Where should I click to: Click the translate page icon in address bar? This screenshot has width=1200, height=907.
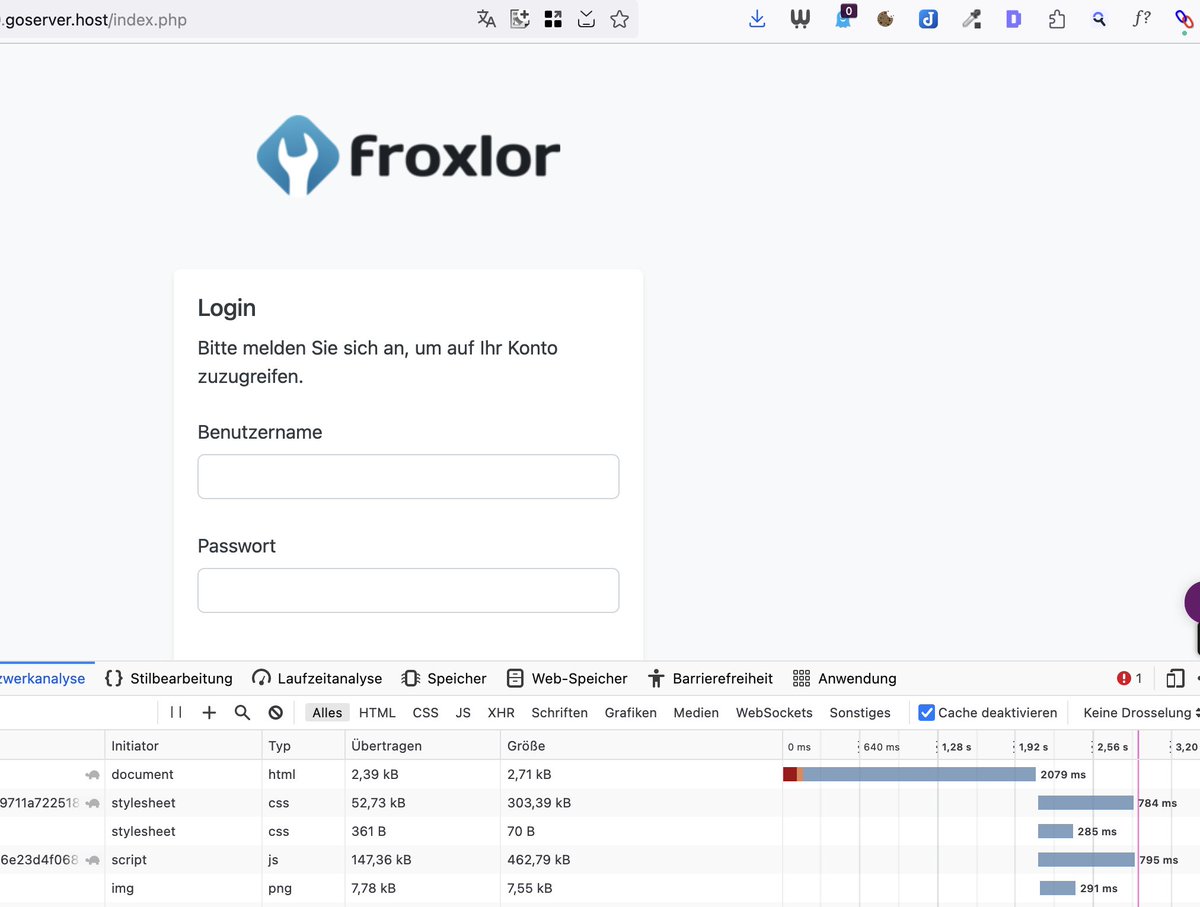(486, 19)
